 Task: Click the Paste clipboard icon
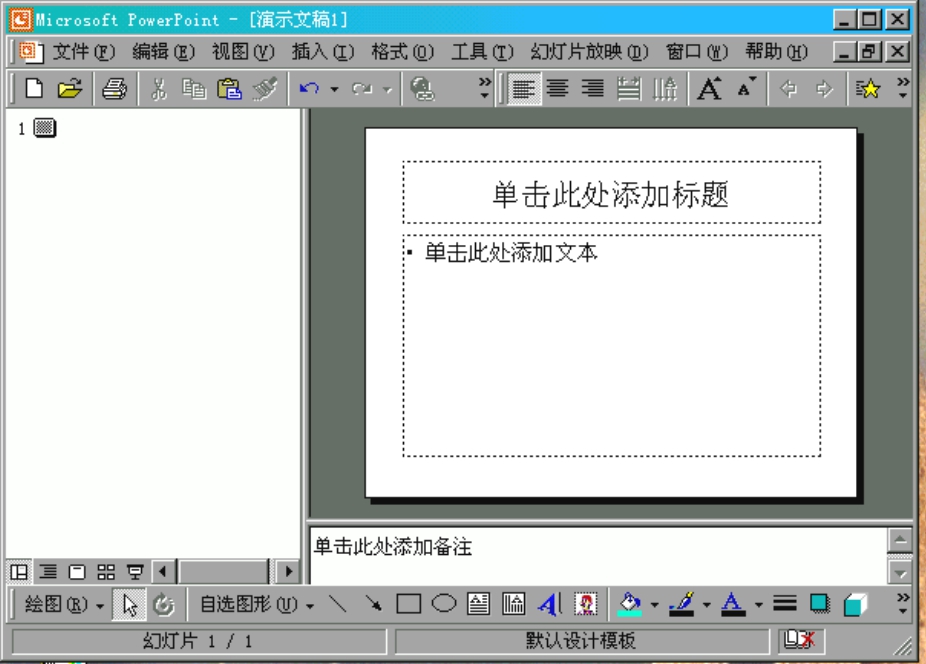pyautogui.click(x=229, y=89)
